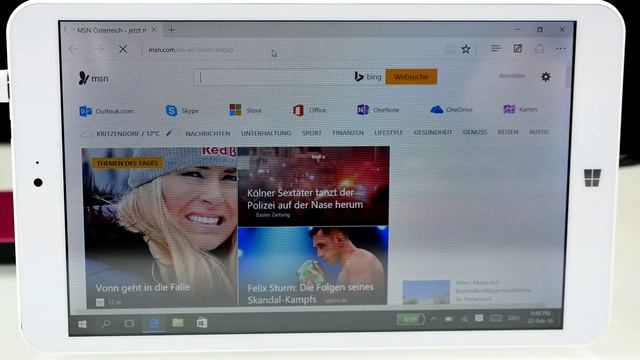640x360 pixels.
Task: Open MSN page settings gear icon
Action: tap(546, 76)
